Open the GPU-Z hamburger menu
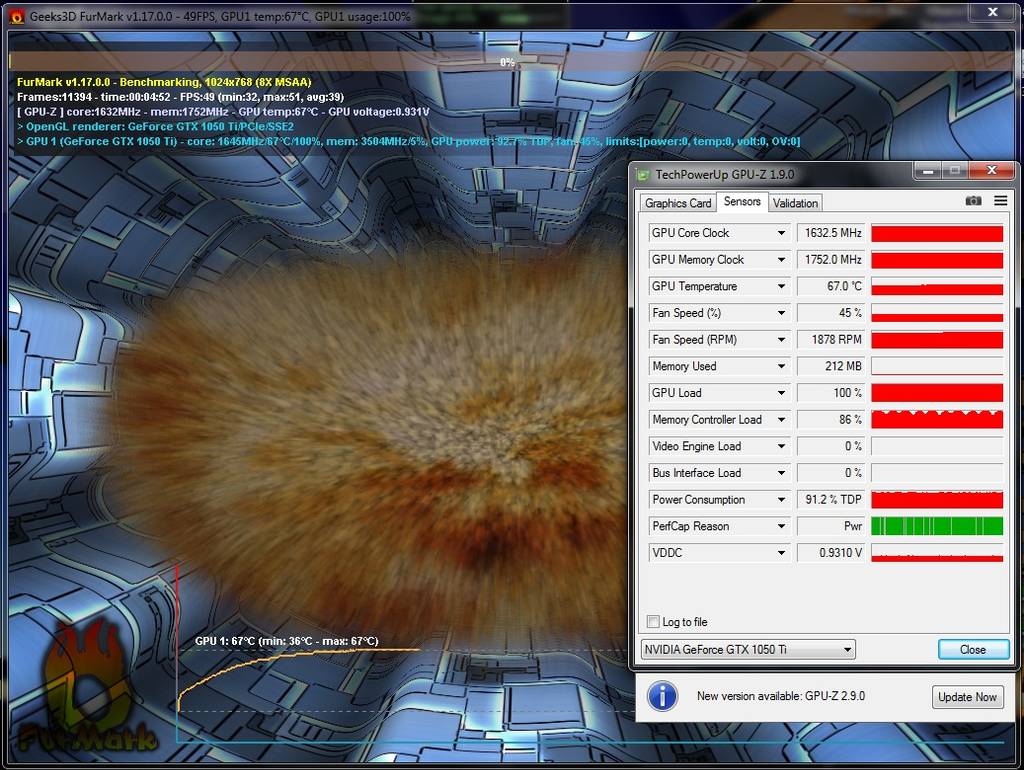 pyautogui.click(x=1000, y=201)
